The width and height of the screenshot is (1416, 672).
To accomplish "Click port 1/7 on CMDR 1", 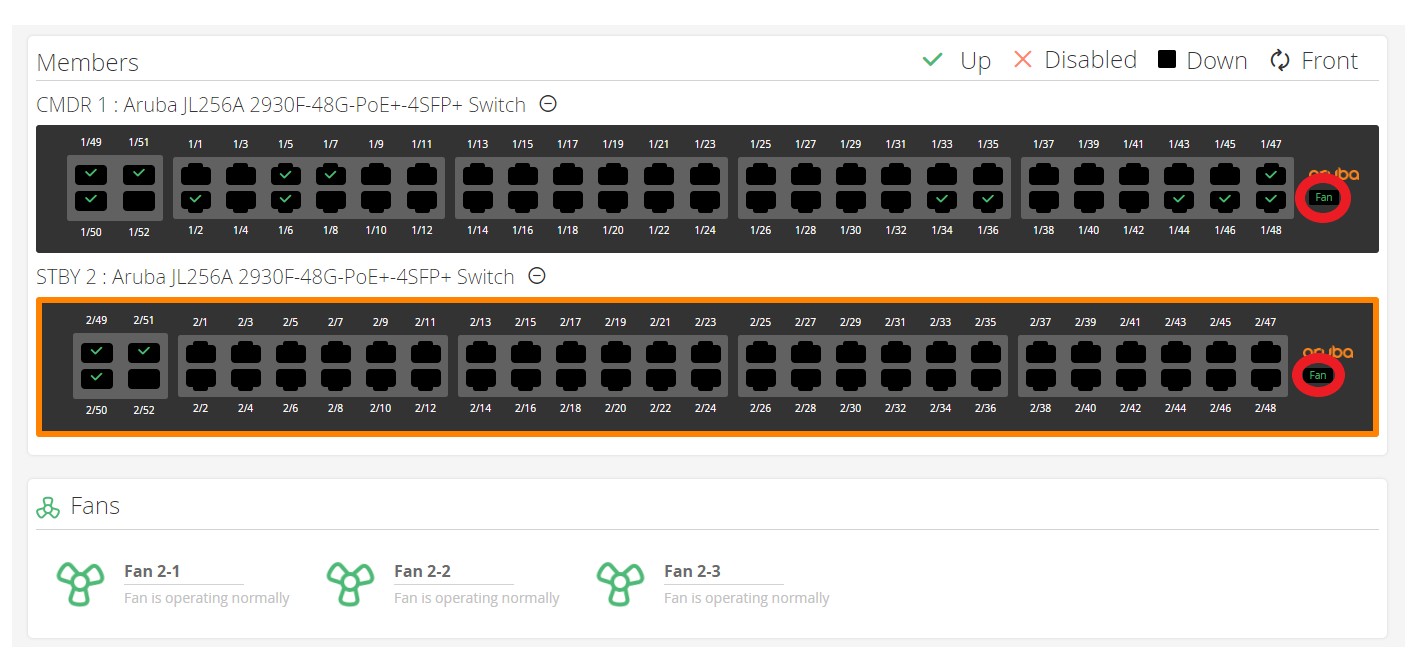I will 331,175.
